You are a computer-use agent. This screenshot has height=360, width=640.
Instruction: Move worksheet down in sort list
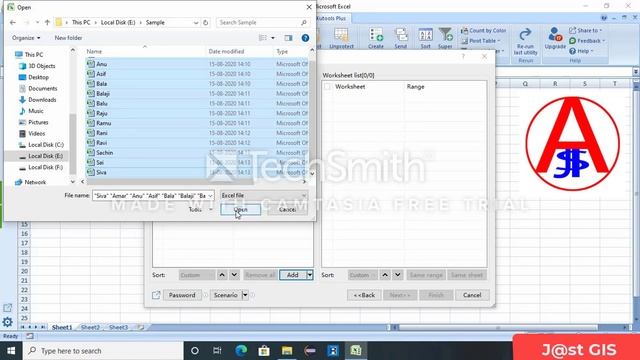point(398,275)
